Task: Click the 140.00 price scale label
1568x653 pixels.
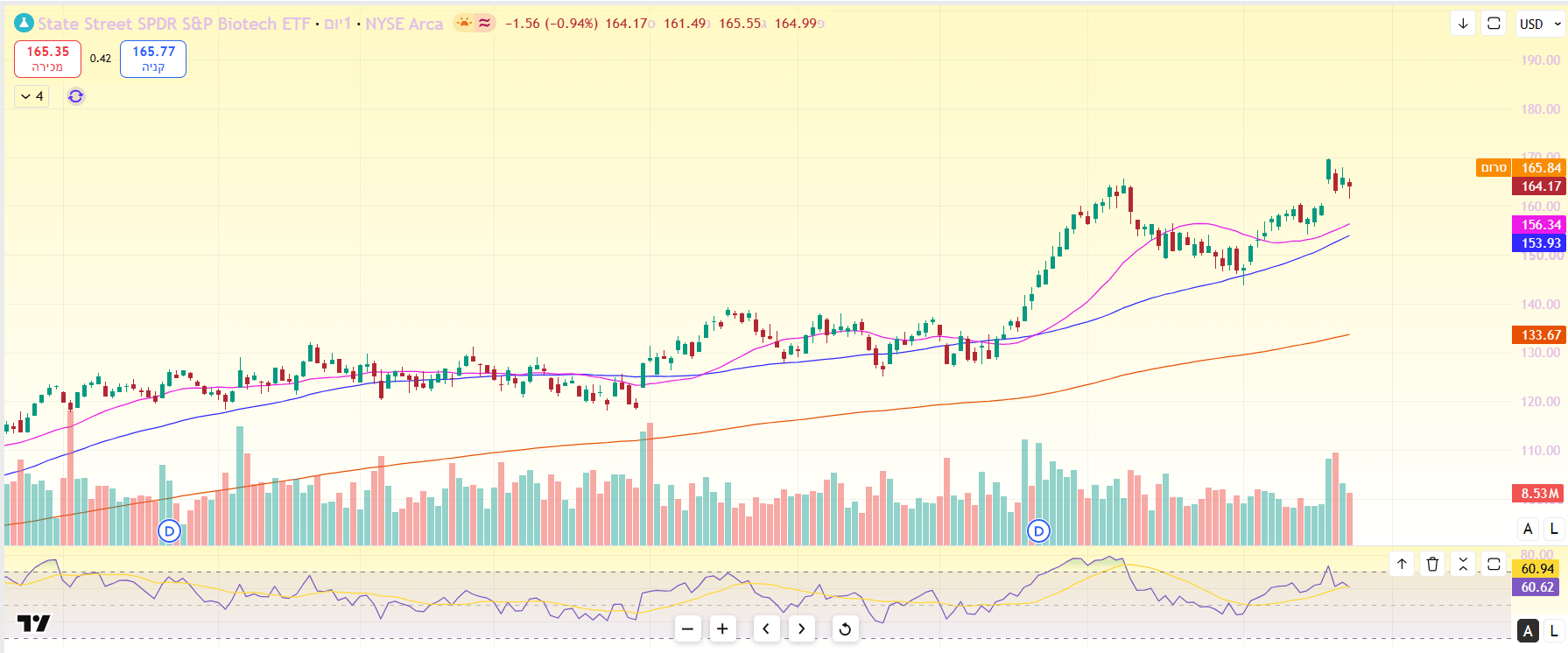Action: click(1540, 305)
